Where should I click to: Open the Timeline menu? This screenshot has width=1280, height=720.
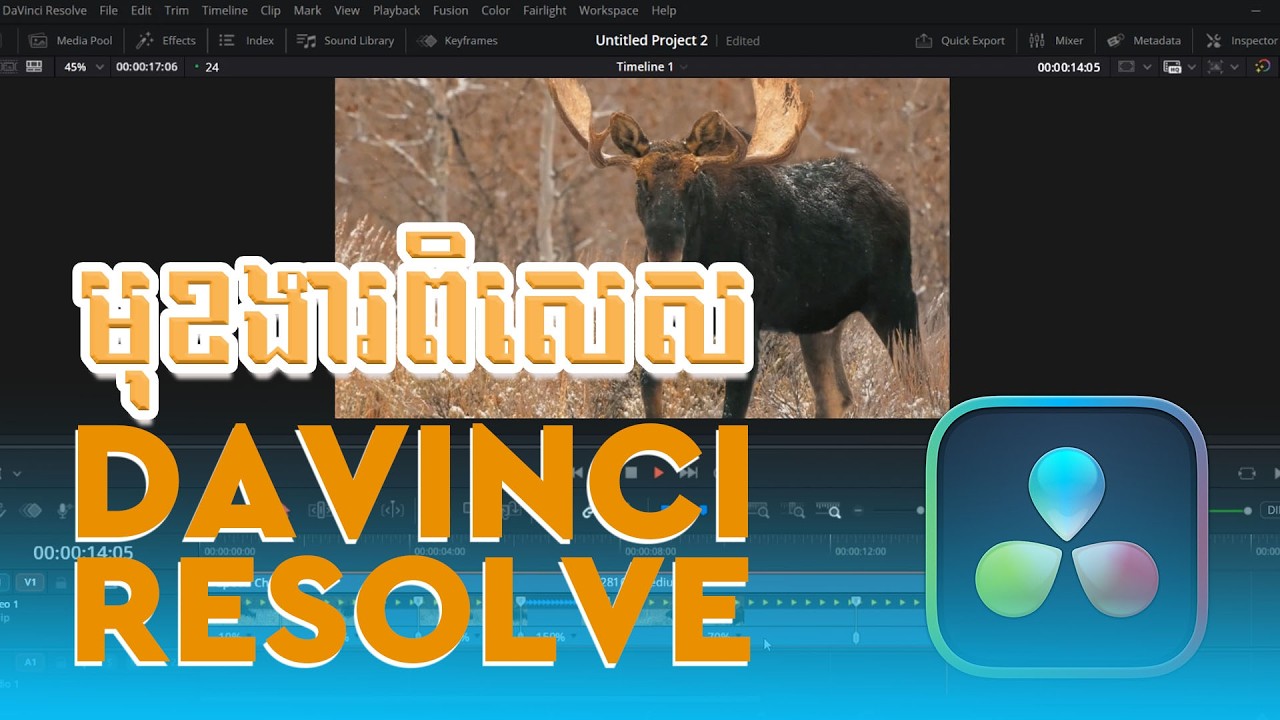[x=225, y=10]
